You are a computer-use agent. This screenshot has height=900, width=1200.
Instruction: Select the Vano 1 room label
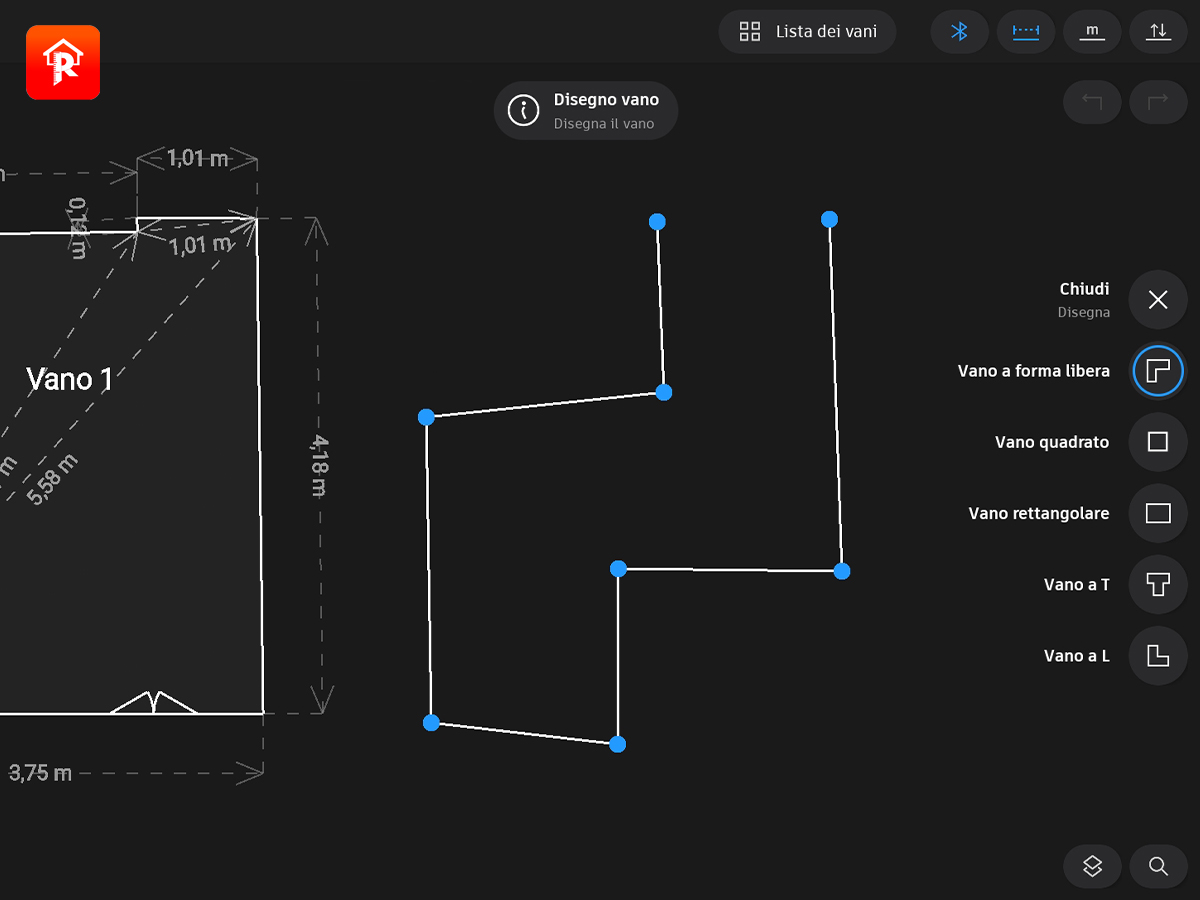69,379
